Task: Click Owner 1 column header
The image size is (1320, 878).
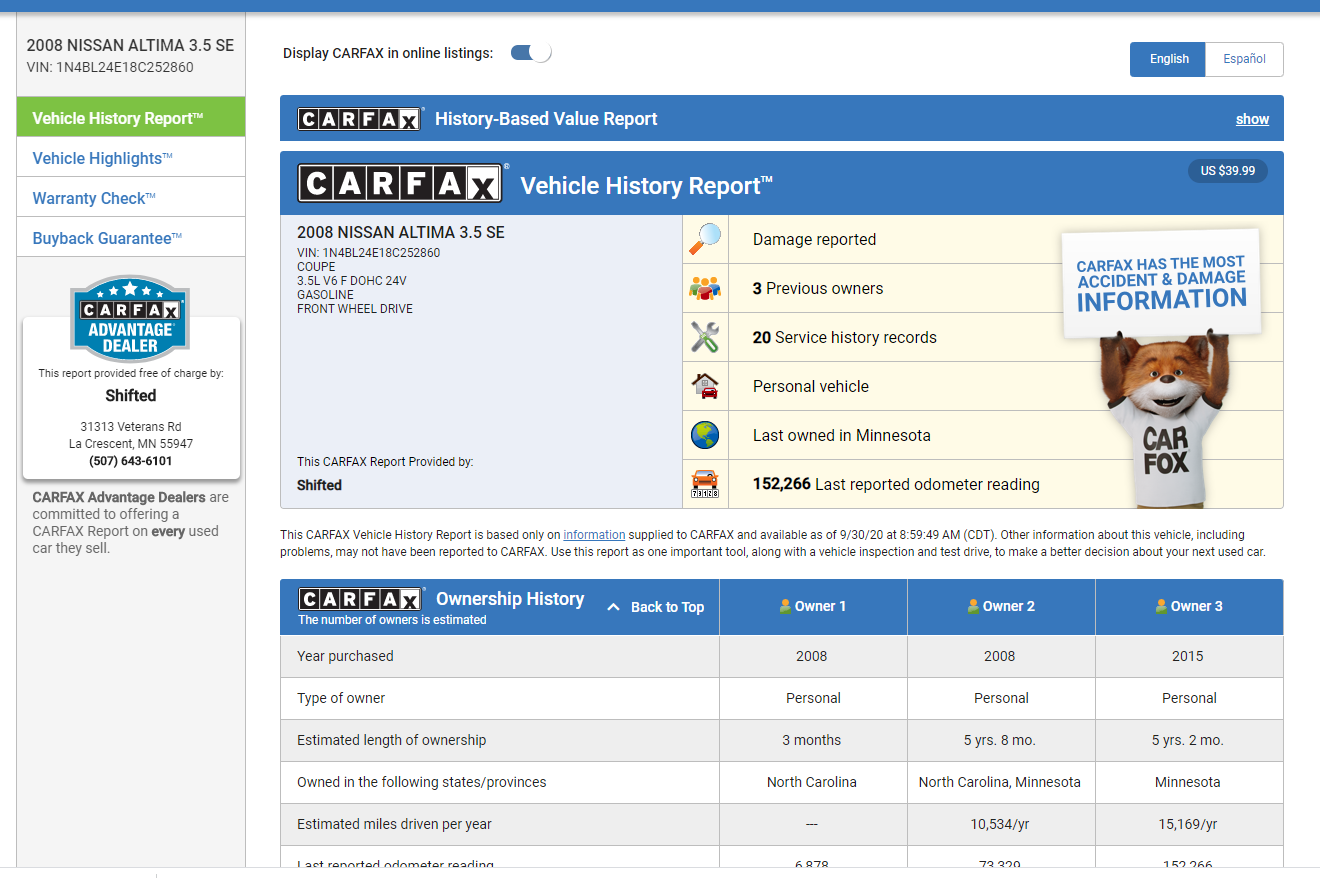Action: tap(813, 607)
